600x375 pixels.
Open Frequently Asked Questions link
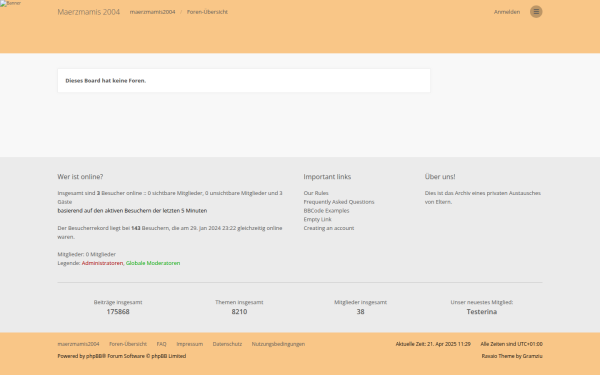(339, 202)
